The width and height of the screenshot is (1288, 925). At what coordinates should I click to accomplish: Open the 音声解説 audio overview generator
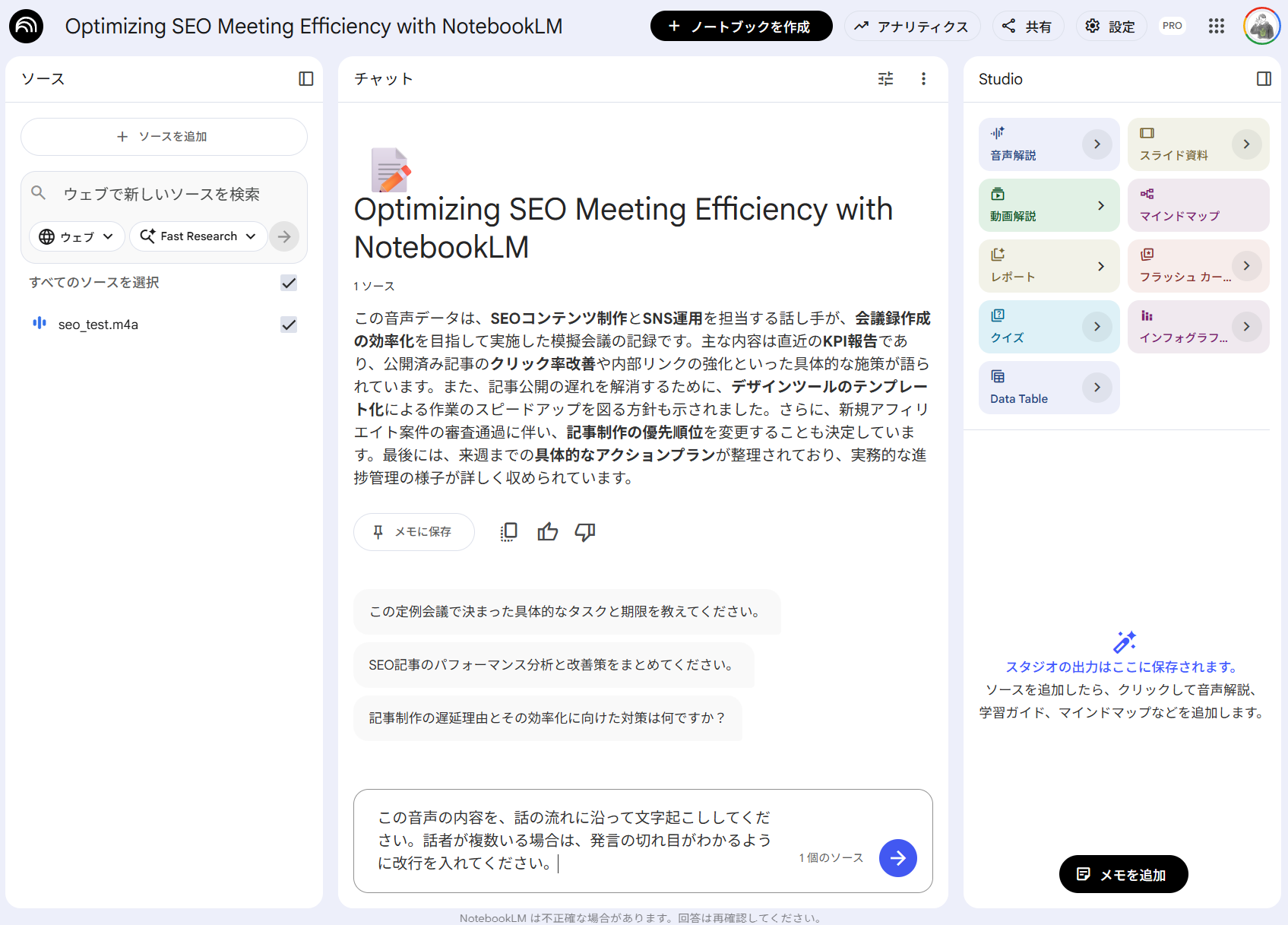[x=1049, y=144]
